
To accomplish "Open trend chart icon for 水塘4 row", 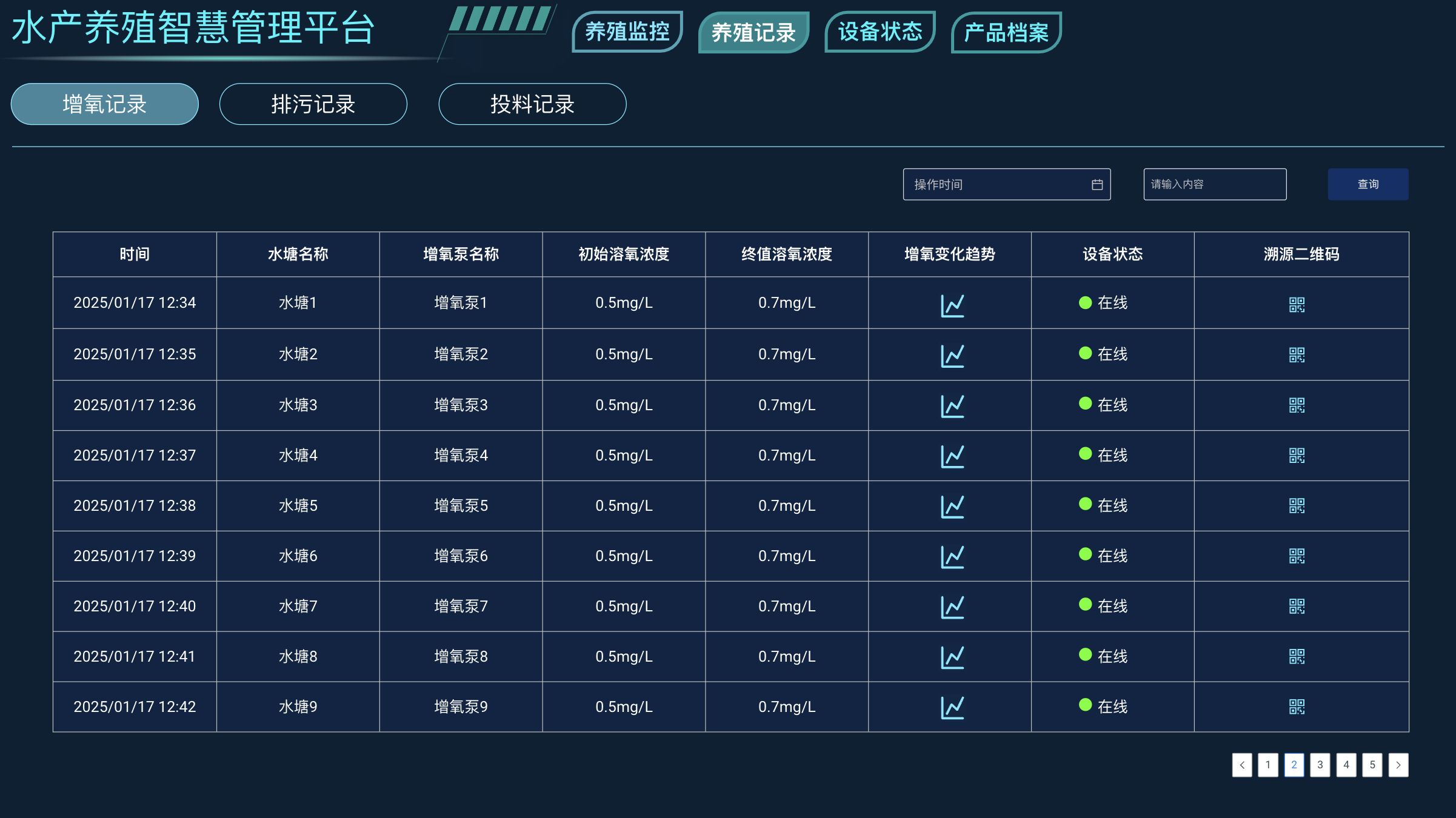I will pos(952,456).
